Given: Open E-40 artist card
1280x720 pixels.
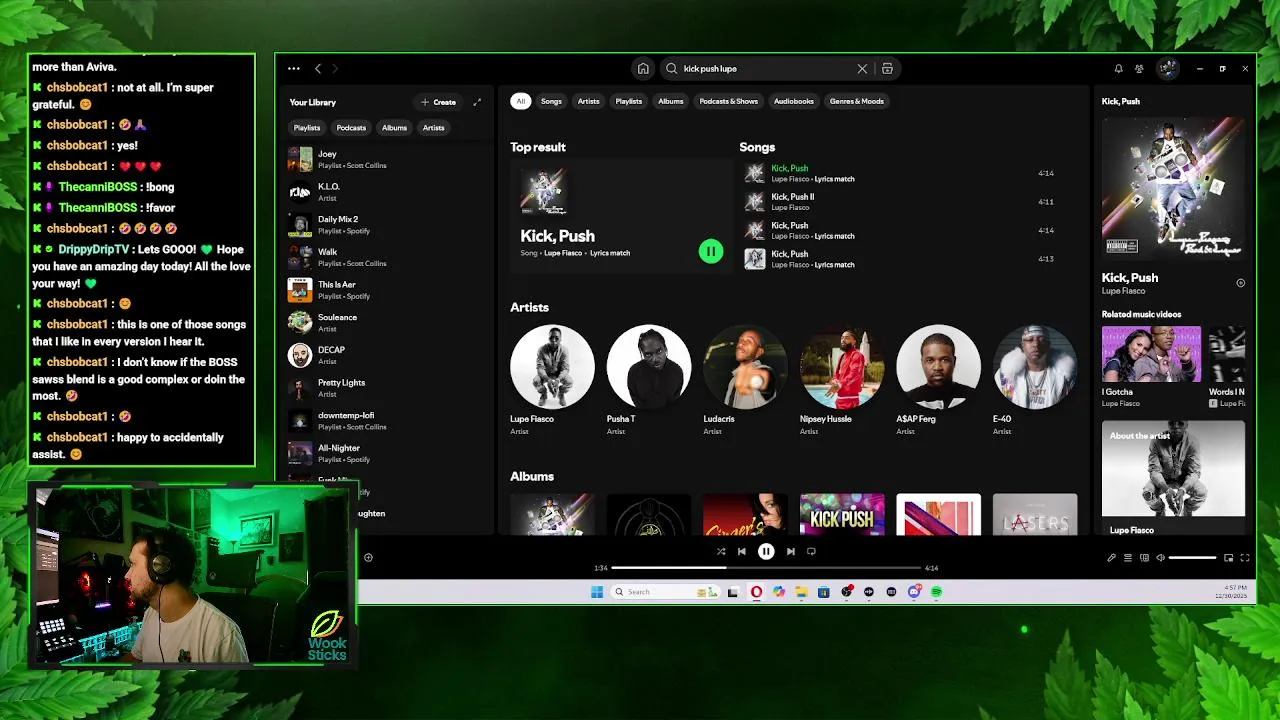Looking at the screenshot, I should 1035,381.
